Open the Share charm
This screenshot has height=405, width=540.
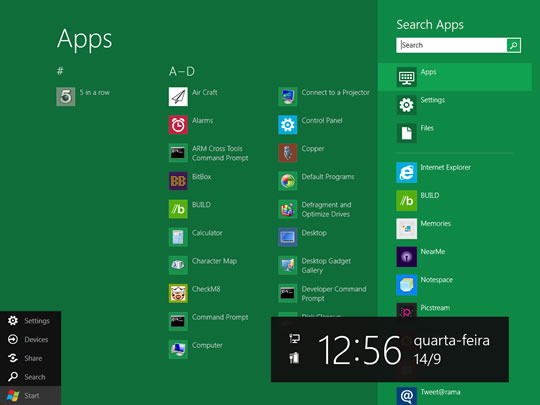pos(30,358)
